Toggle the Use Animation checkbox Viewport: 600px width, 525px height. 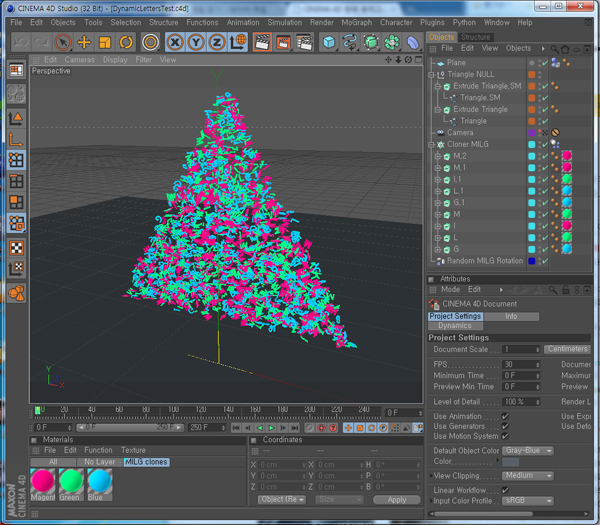click(x=505, y=416)
